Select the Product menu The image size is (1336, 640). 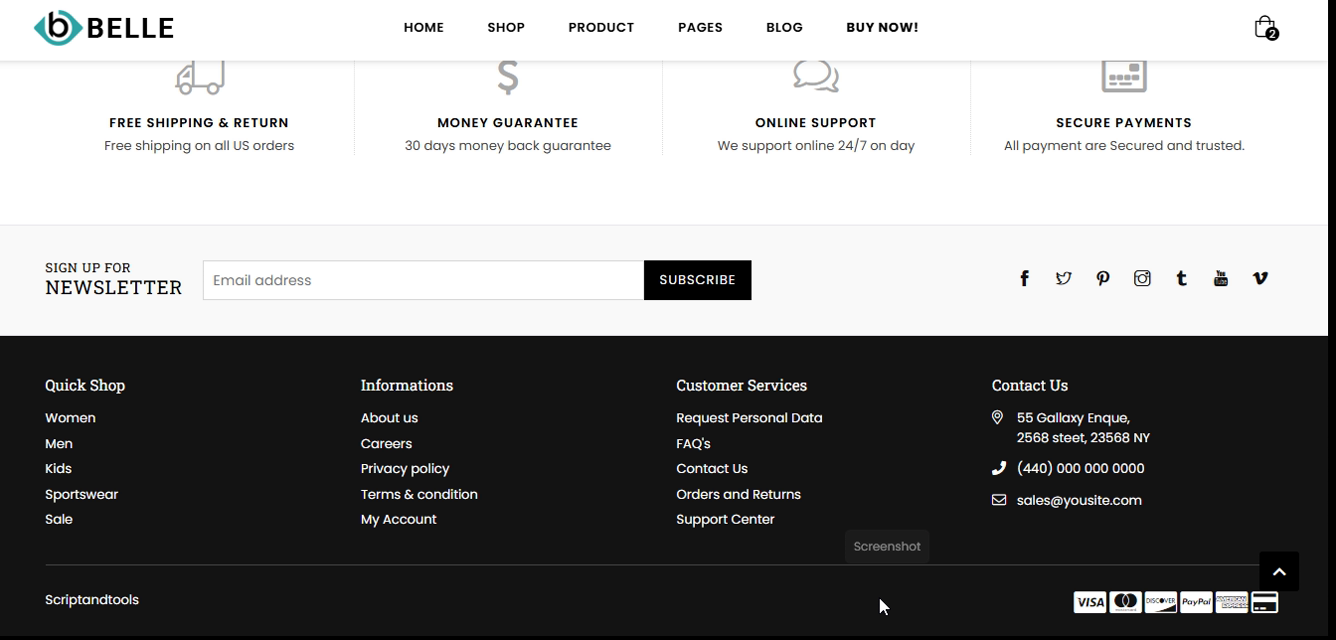point(601,27)
